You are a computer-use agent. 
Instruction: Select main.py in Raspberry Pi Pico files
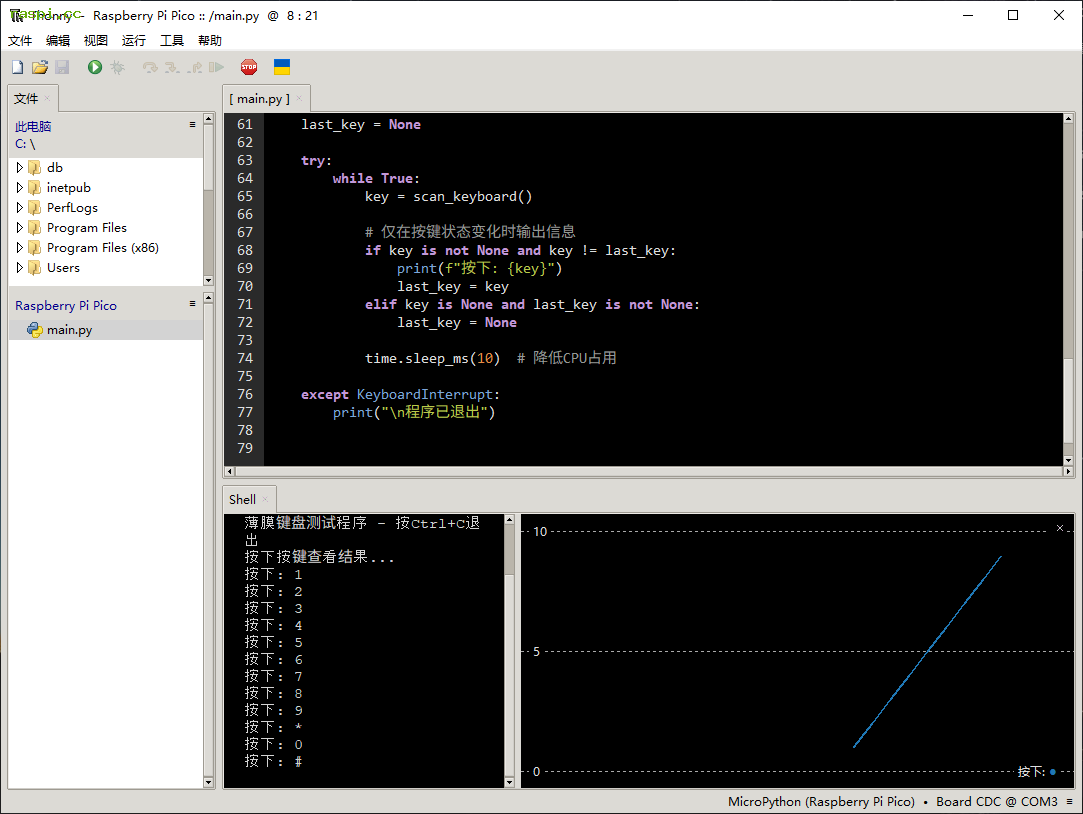pos(69,330)
